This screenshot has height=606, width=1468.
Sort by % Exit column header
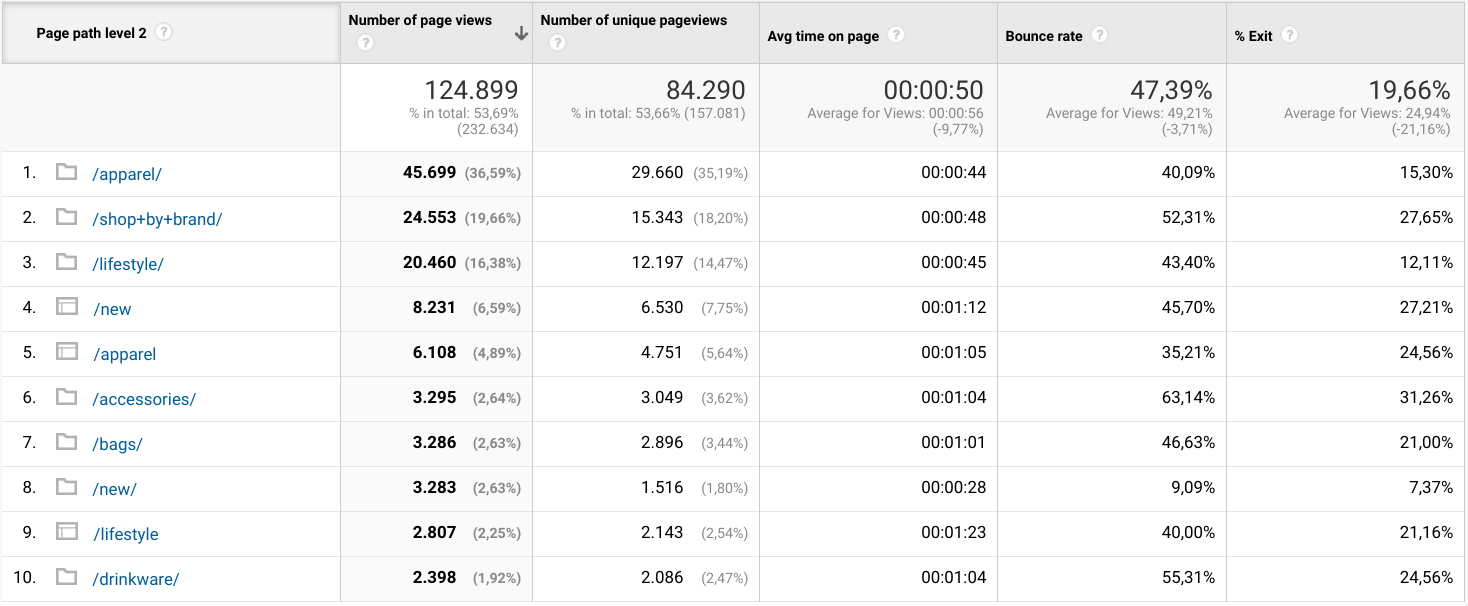click(x=1253, y=36)
